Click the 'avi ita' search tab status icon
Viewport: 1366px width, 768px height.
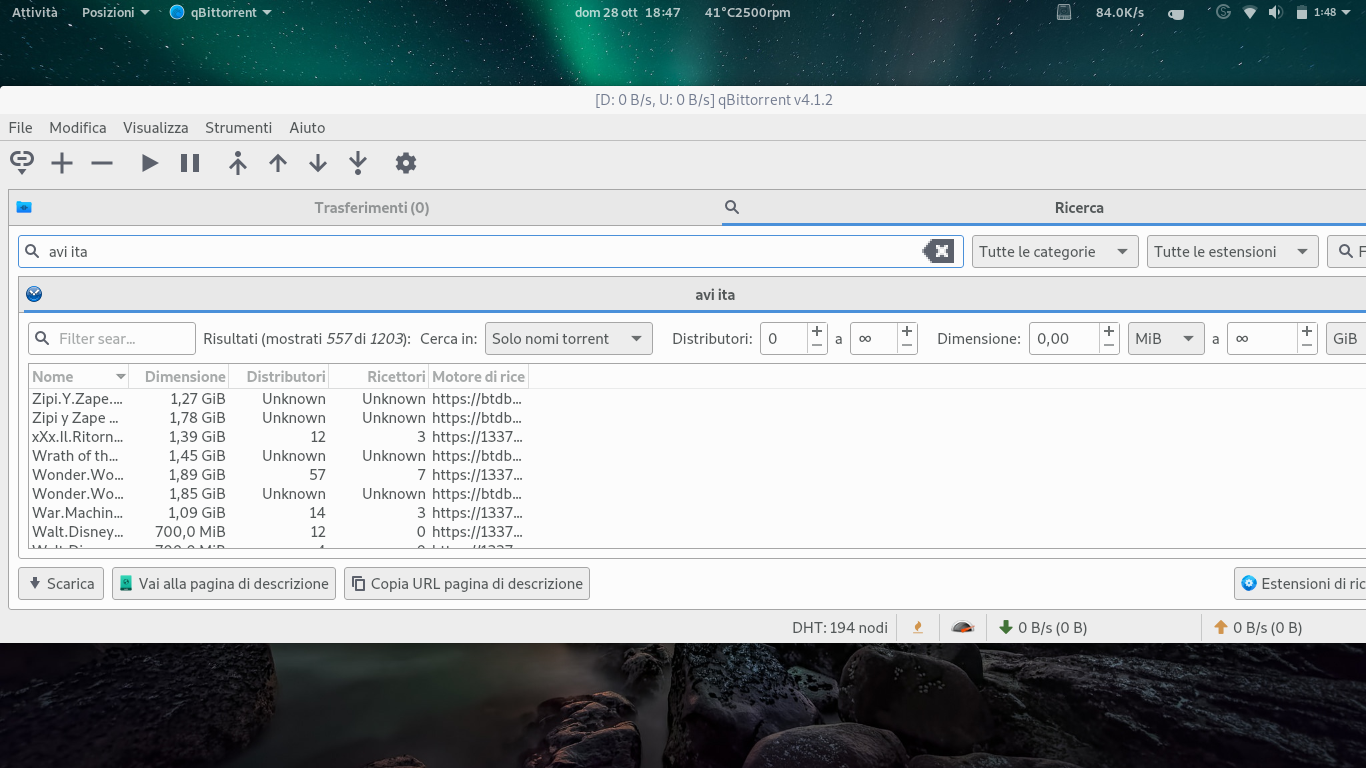pyautogui.click(x=34, y=294)
